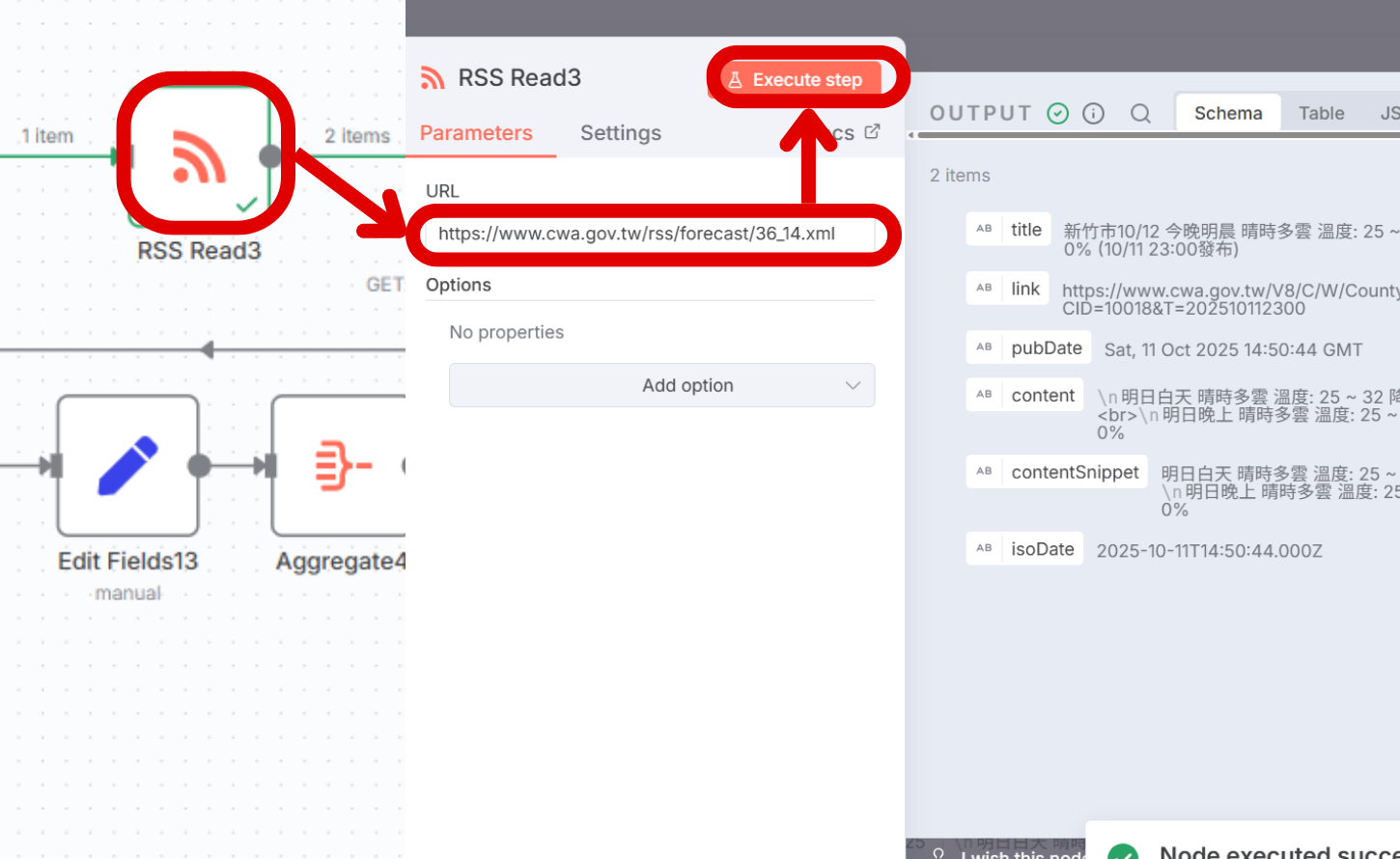
Task: Click the title field in schema output
Action: (1025, 230)
